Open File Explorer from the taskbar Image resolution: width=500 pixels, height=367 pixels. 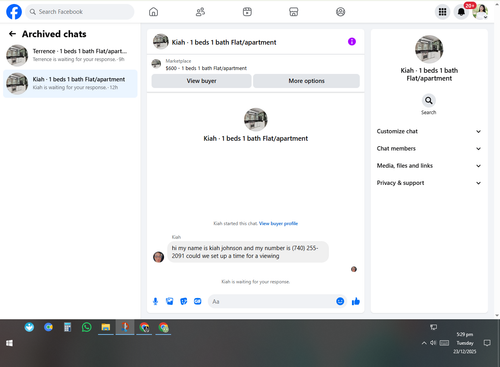(x=106, y=327)
